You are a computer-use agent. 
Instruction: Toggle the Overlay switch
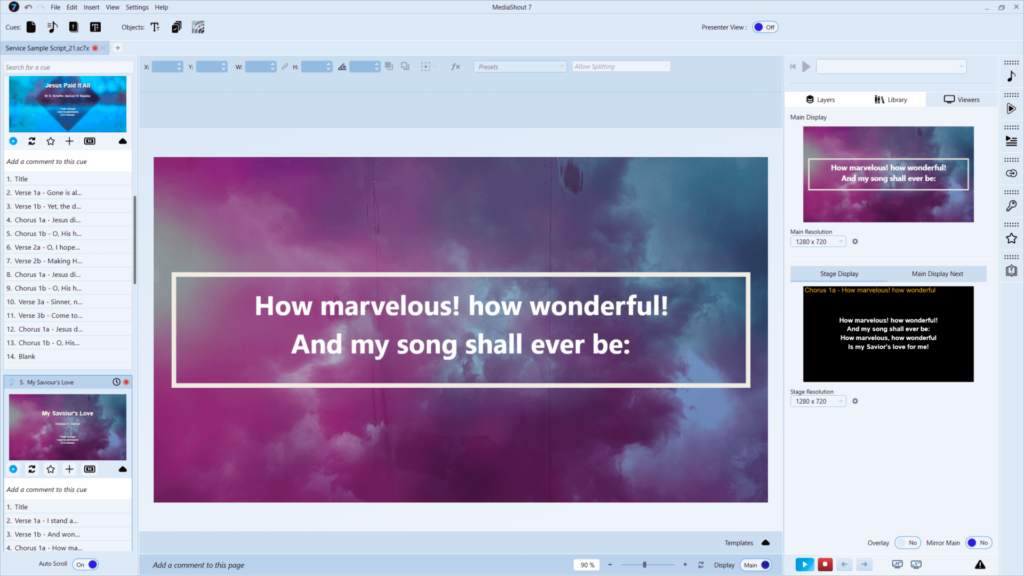[907, 543]
